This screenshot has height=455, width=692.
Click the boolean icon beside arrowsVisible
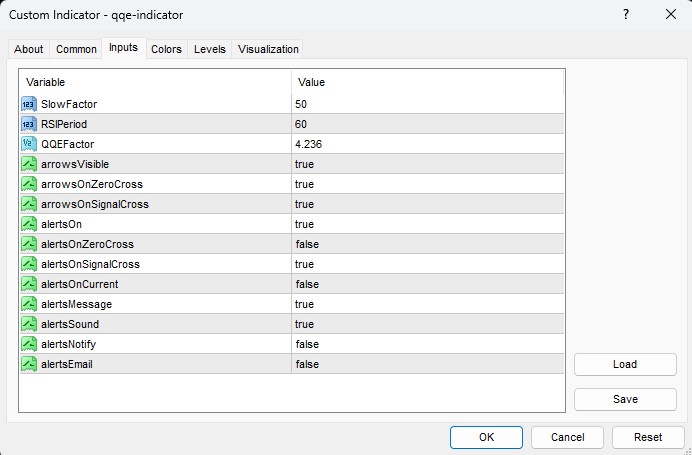[x=29, y=164]
